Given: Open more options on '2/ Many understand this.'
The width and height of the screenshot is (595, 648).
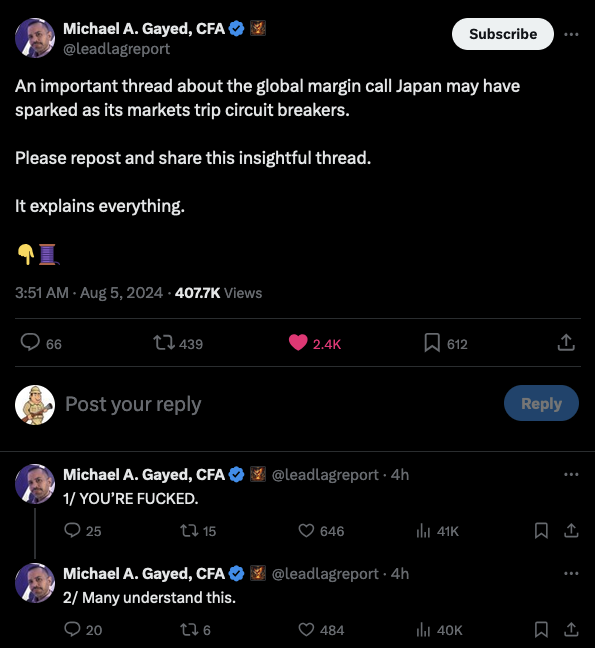Looking at the screenshot, I should coord(571,573).
